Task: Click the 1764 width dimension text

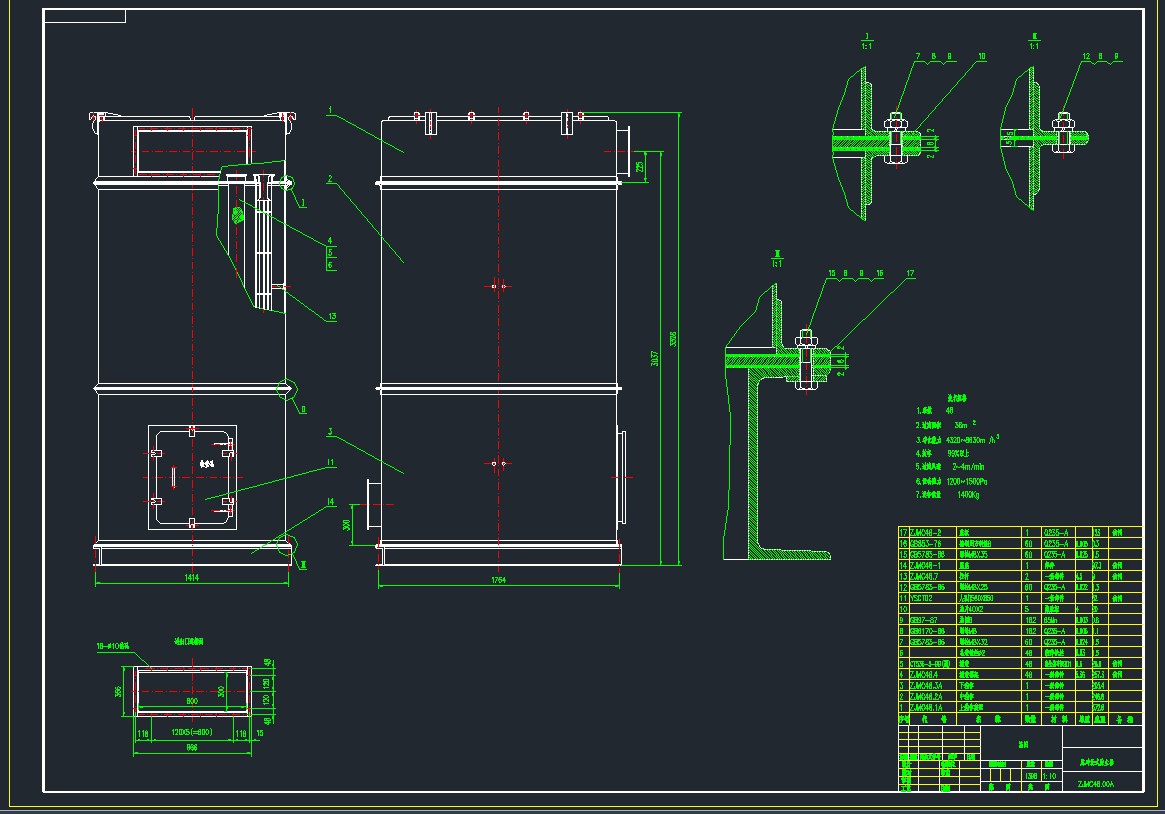Action: click(499, 580)
